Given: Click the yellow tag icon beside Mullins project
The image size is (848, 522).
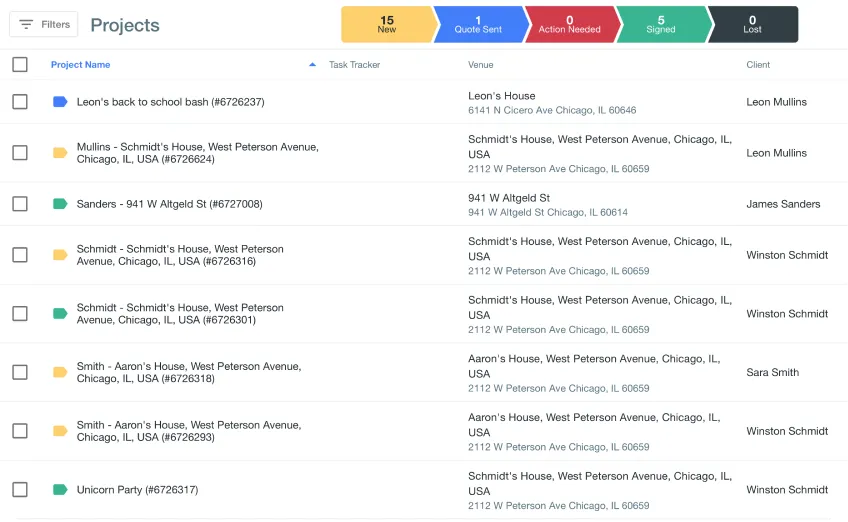Looking at the screenshot, I should coord(60,153).
